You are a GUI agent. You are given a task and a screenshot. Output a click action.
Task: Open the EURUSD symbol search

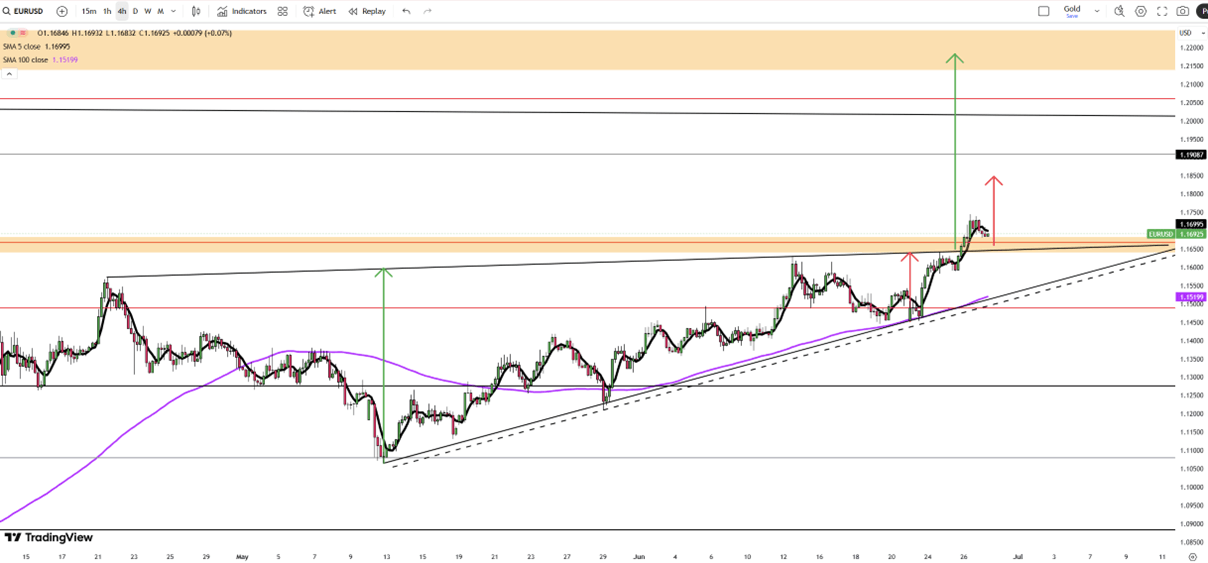click(27, 11)
